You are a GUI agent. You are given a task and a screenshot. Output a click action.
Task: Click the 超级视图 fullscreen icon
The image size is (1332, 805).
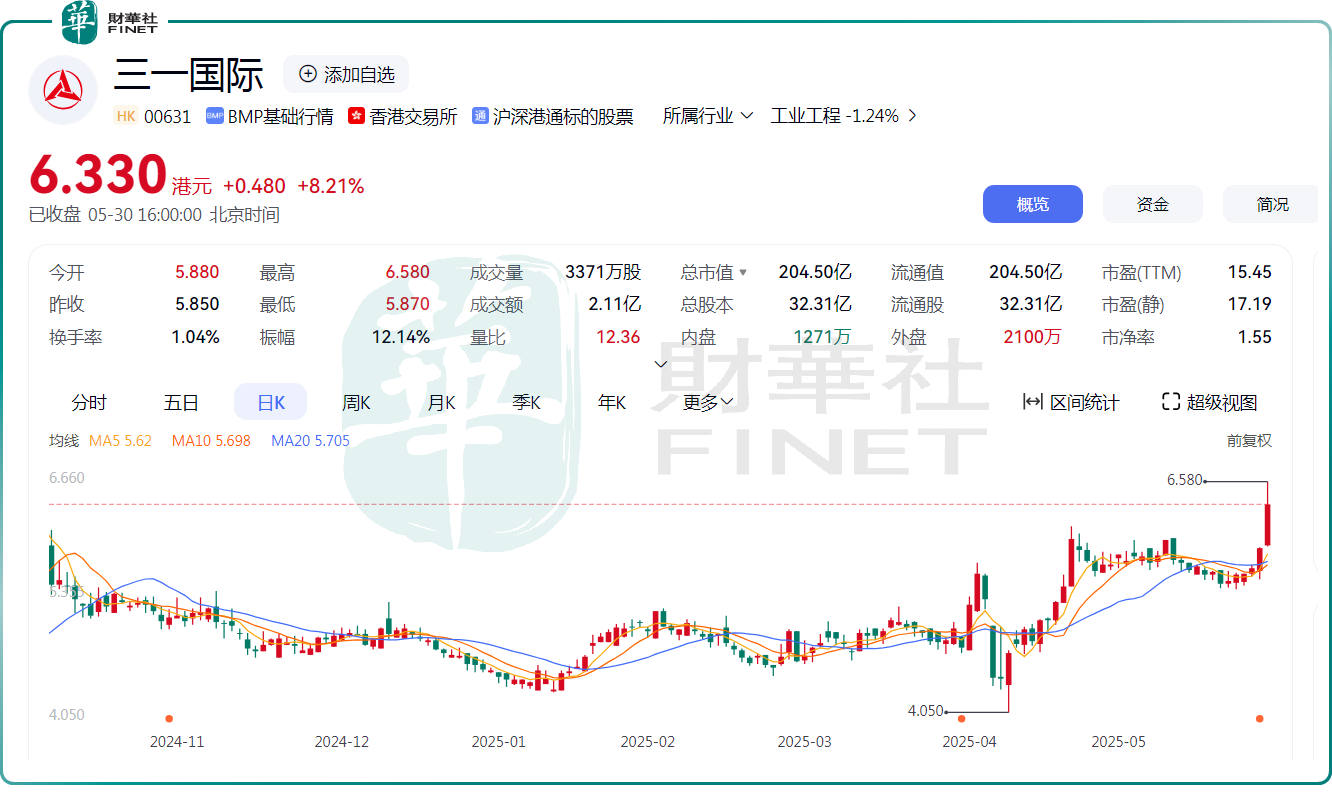(x=1171, y=402)
